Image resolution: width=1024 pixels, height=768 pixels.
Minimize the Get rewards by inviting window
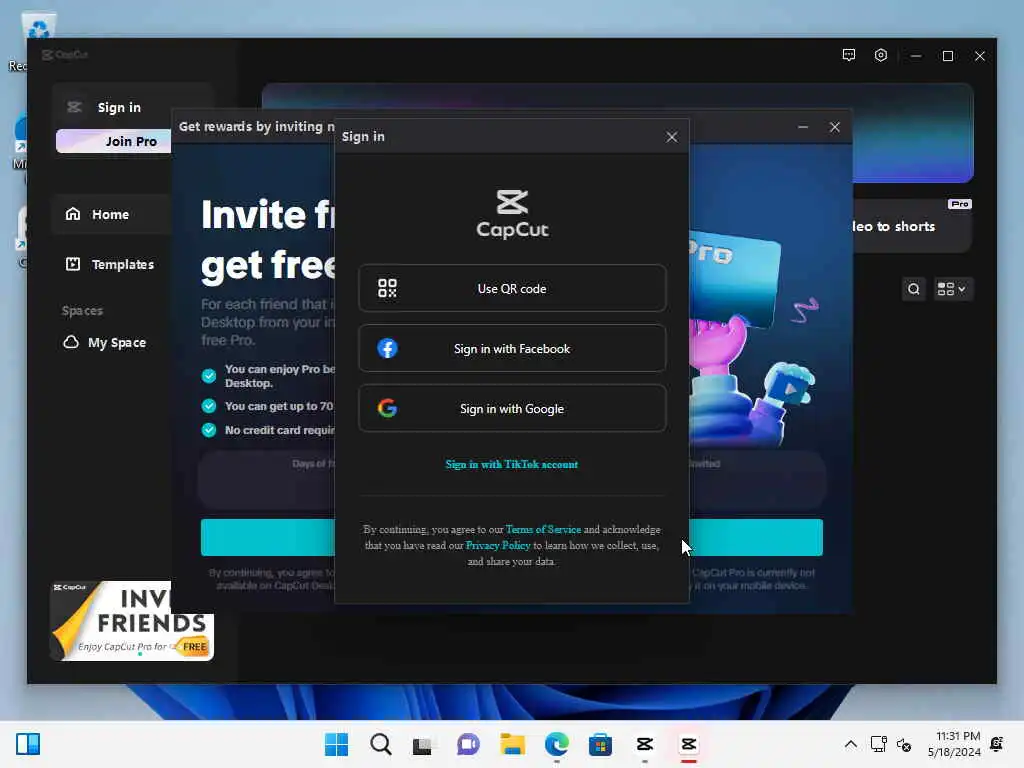coord(803,127)
